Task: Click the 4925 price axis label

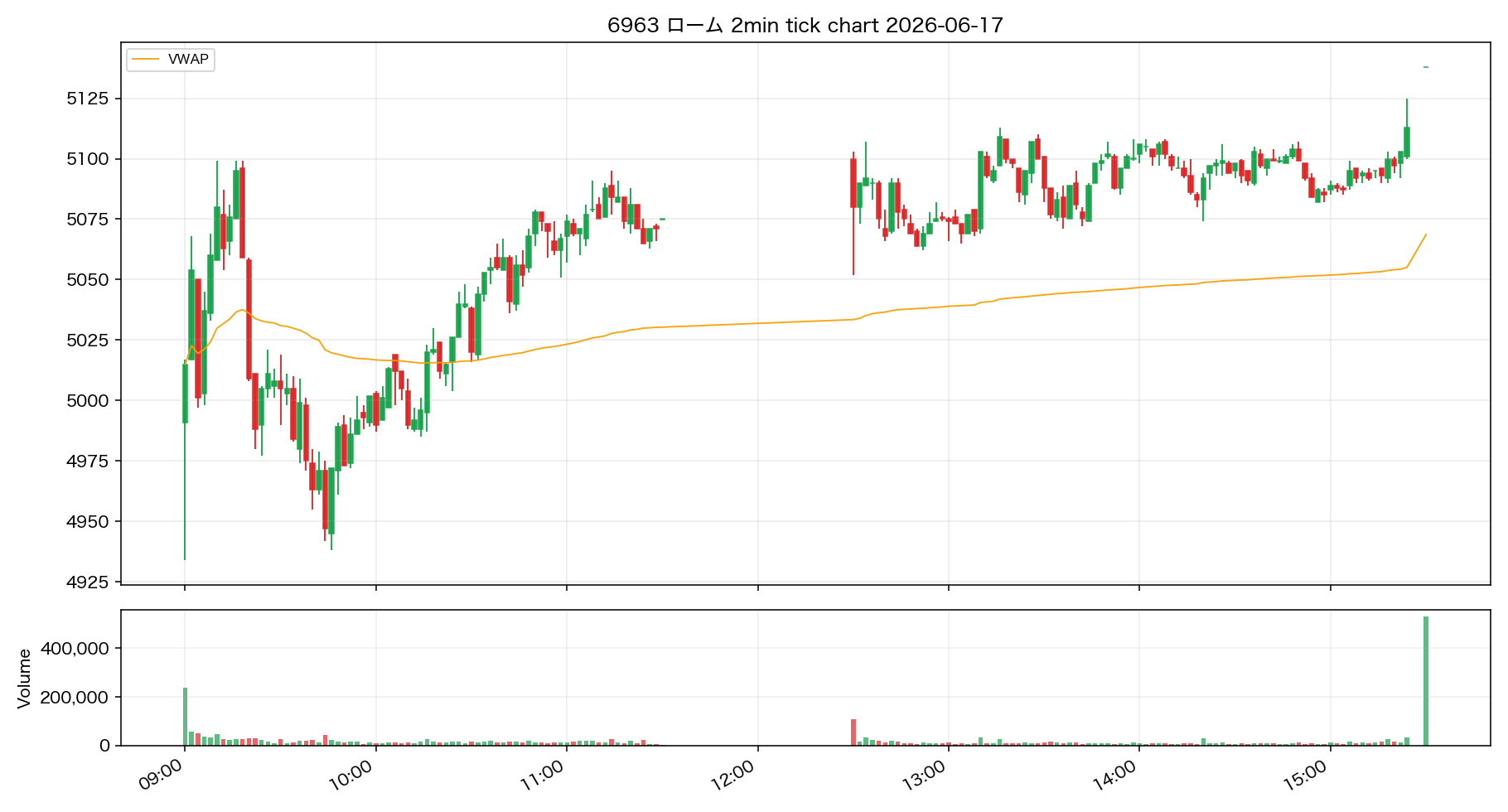Action: tap(88, 582)
